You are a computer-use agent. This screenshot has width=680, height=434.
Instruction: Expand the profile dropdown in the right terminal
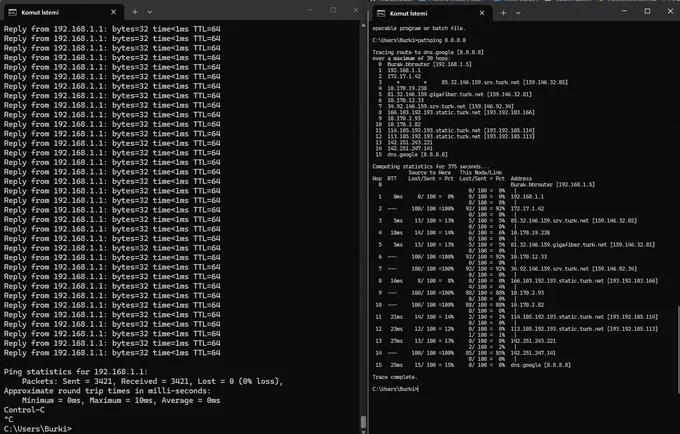518,13
